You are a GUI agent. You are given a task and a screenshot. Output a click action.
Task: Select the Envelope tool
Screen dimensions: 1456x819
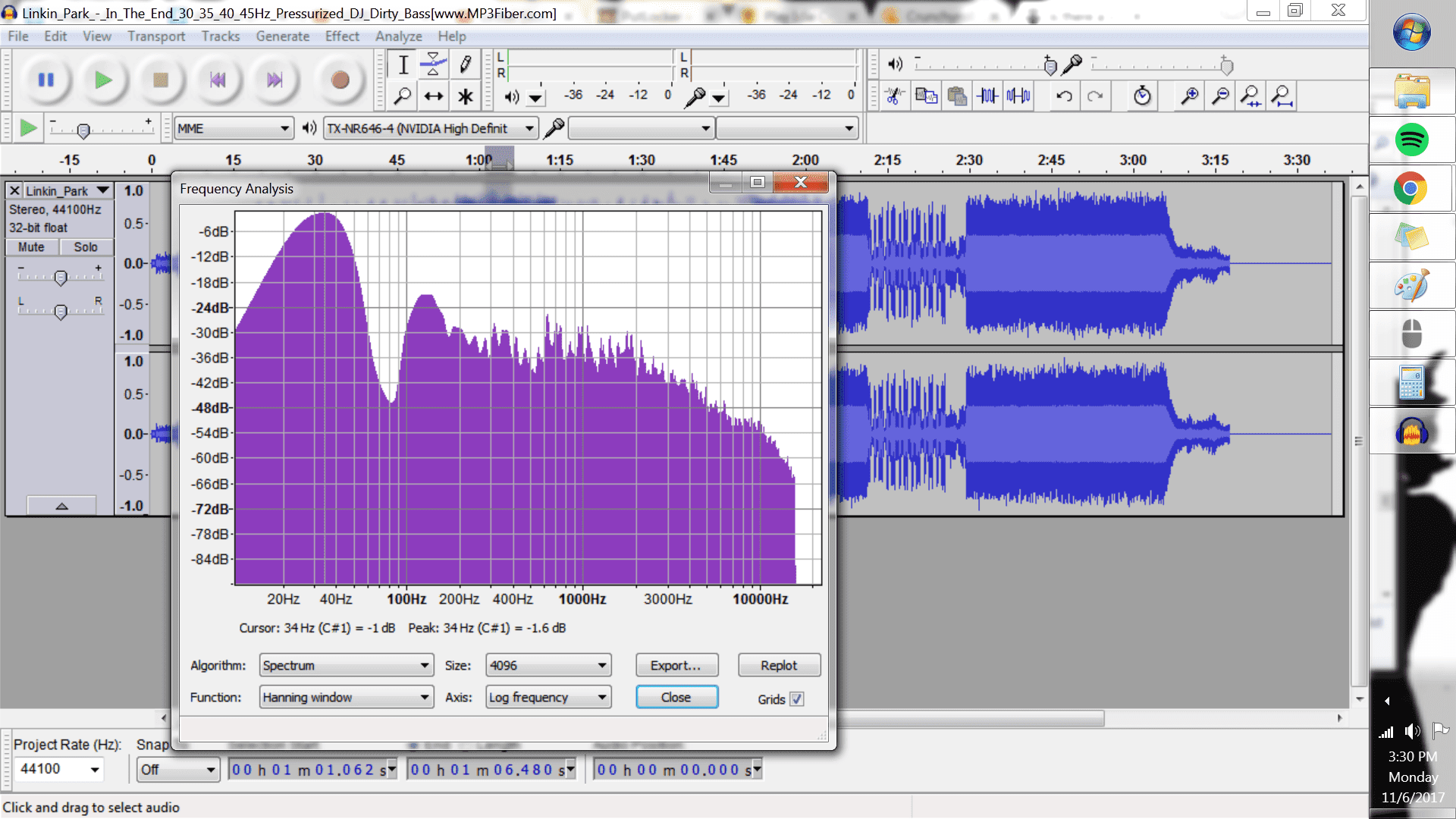point(434,65)
